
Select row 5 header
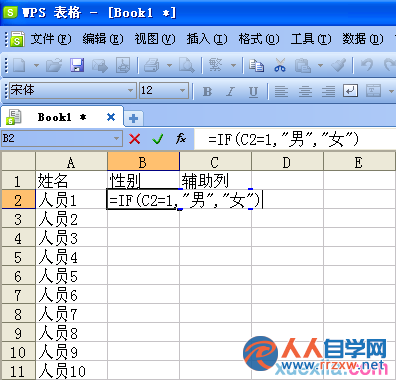(18, 257)
